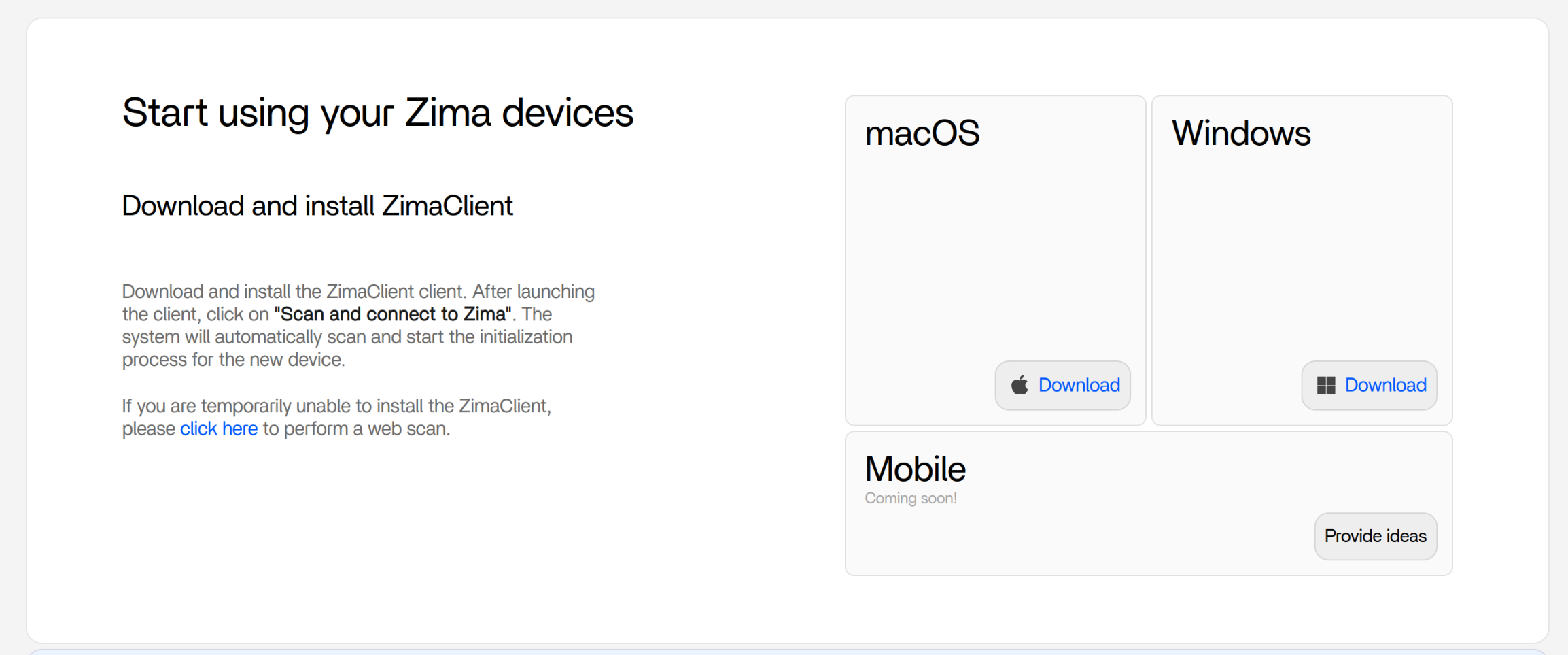1568x655 pixels.
Task: Click blank space inside the Windows card
Action: (x=1302, y=252)
